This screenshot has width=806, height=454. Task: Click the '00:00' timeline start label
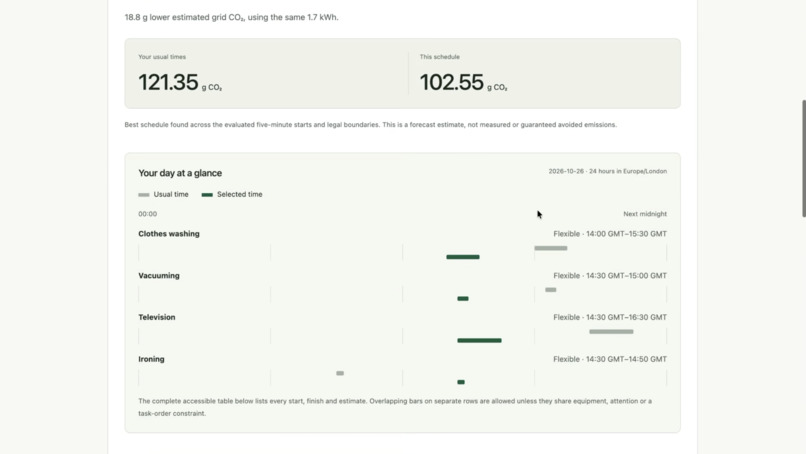[x=148, y=214]
